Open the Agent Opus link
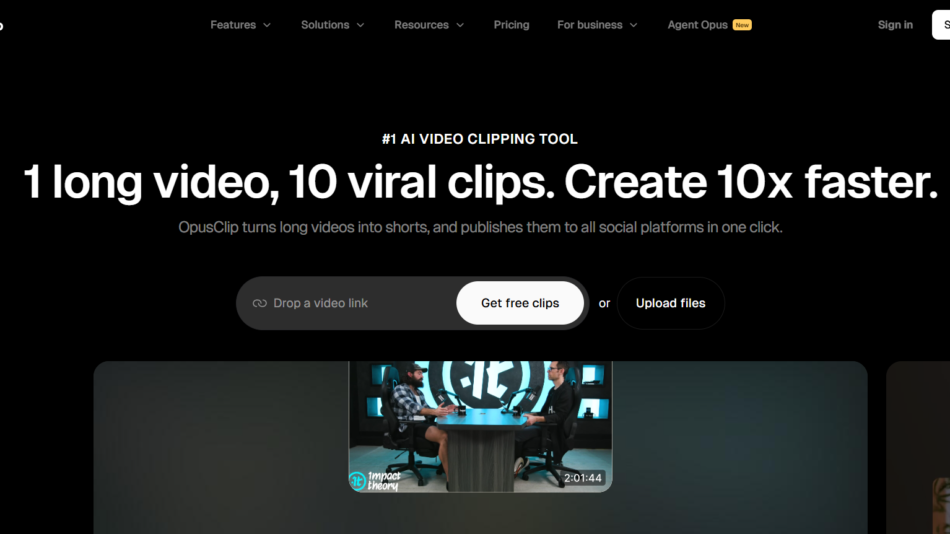This screenshot has width=950, height=534. [697, 25]
